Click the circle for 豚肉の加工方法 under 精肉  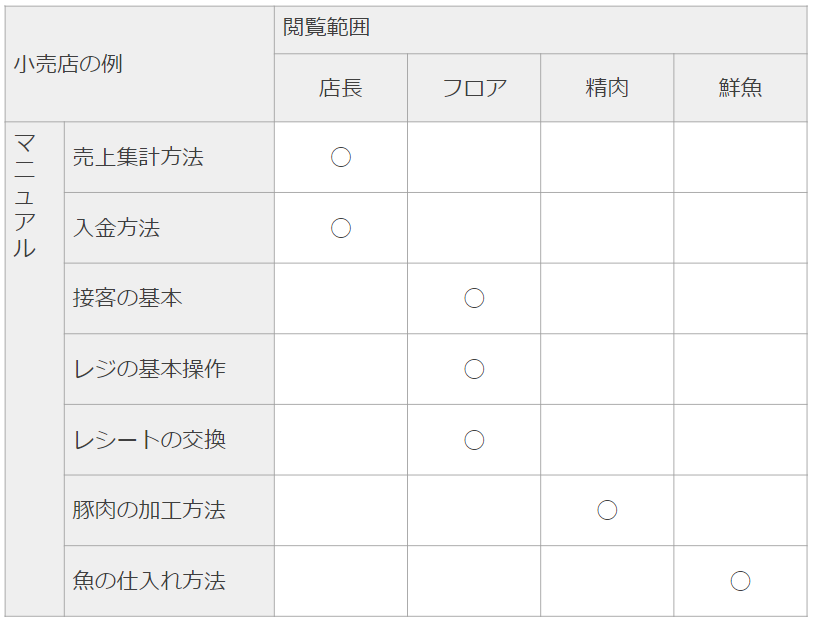pyautogui.click(x=607, y=510)
